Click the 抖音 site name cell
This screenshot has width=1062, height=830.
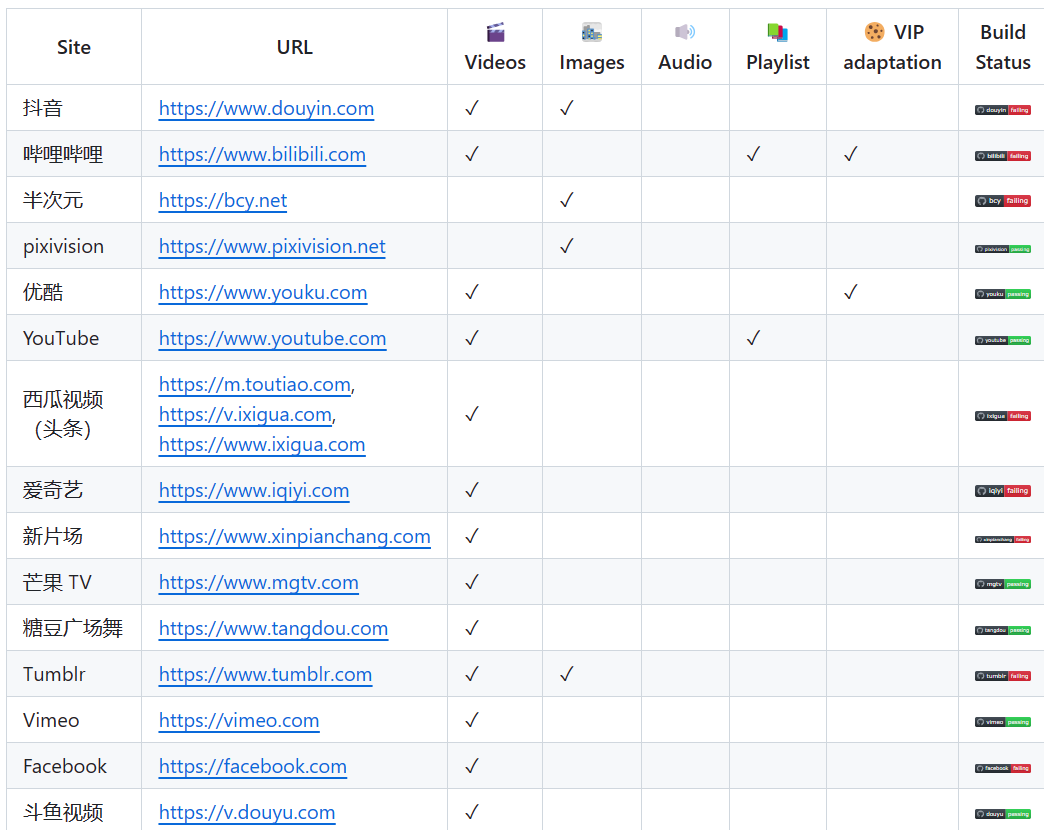tap(74, 108)
